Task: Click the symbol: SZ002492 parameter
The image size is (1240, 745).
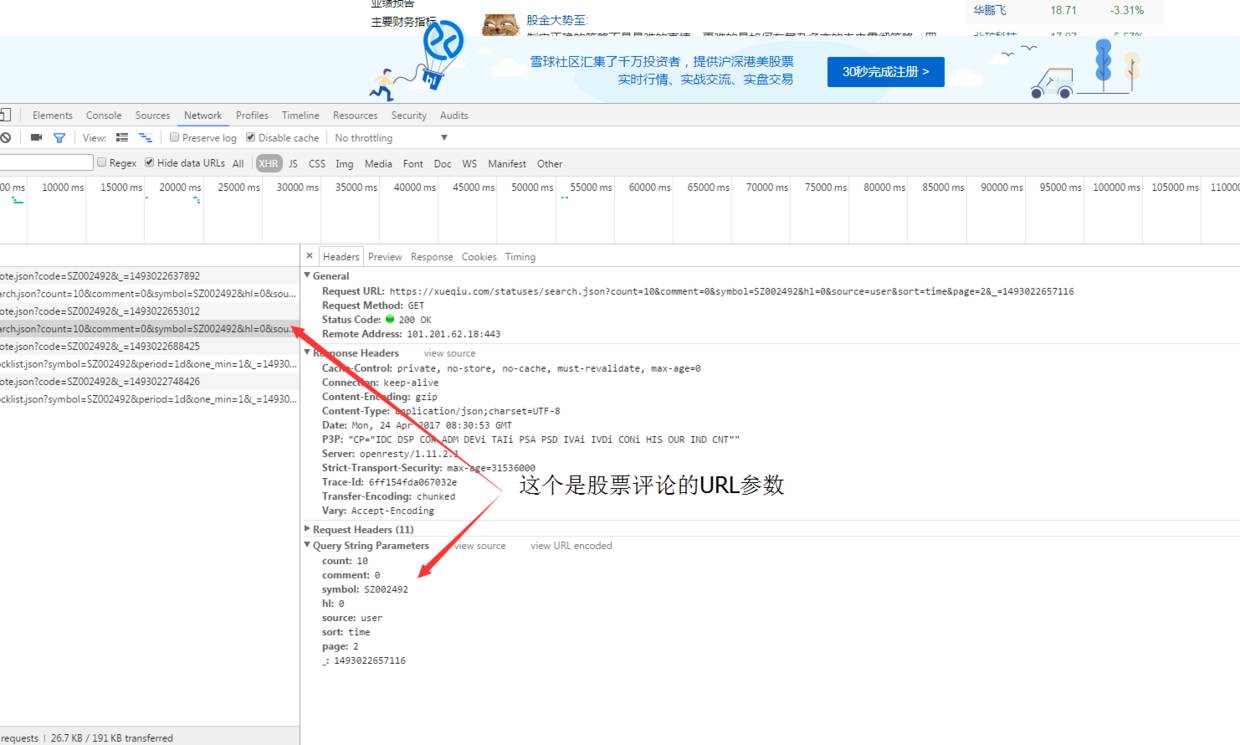Action: [365, 589]
